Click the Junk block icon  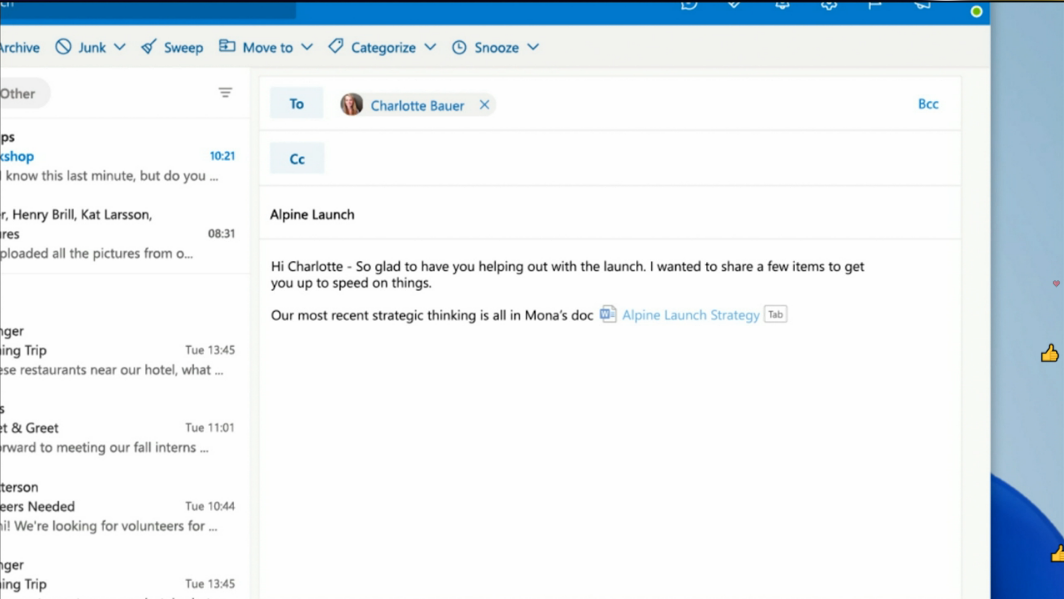tap(64, 47)
